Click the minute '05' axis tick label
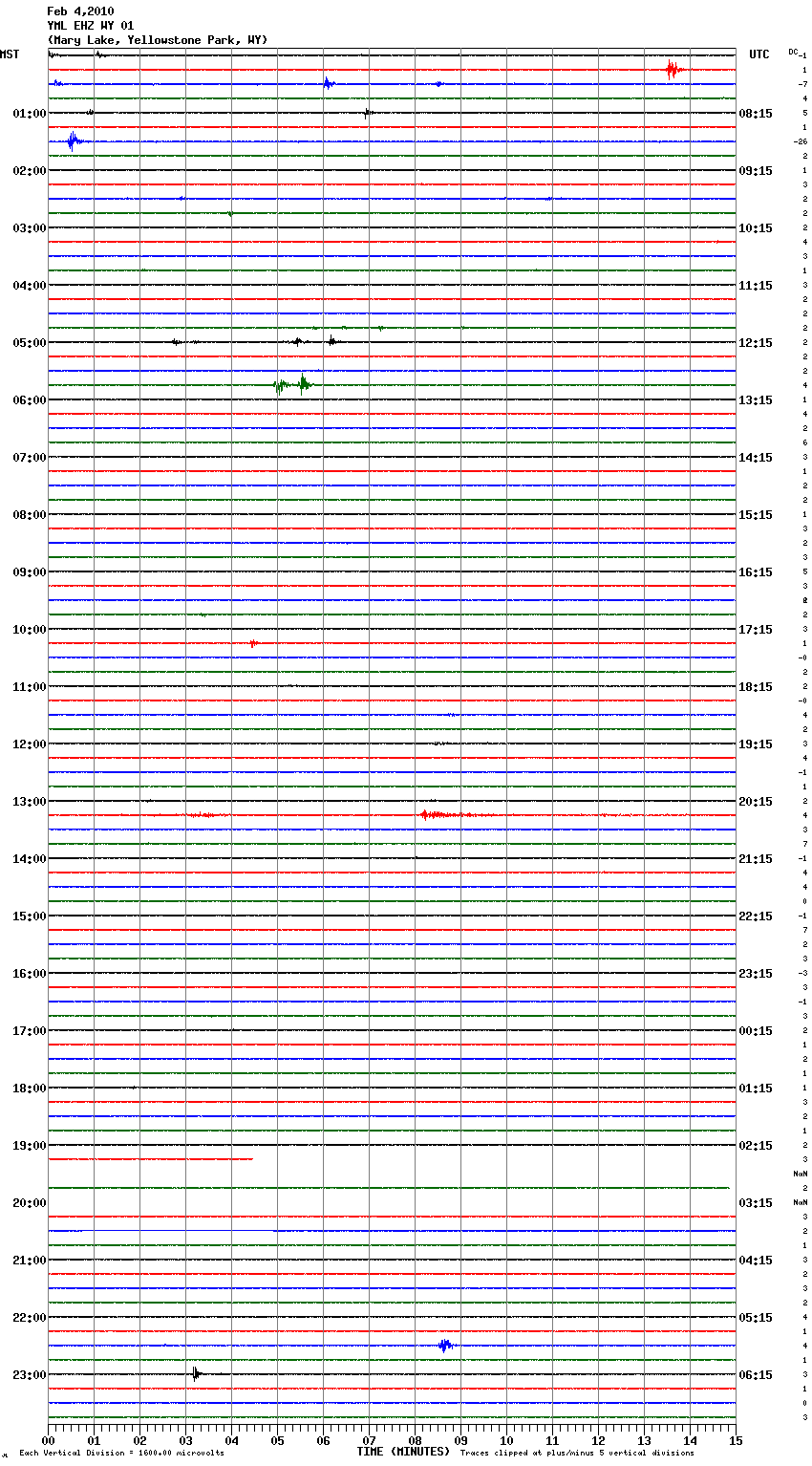The width and height of the screenshot is (812, 1466). (x=277, y=1440)
